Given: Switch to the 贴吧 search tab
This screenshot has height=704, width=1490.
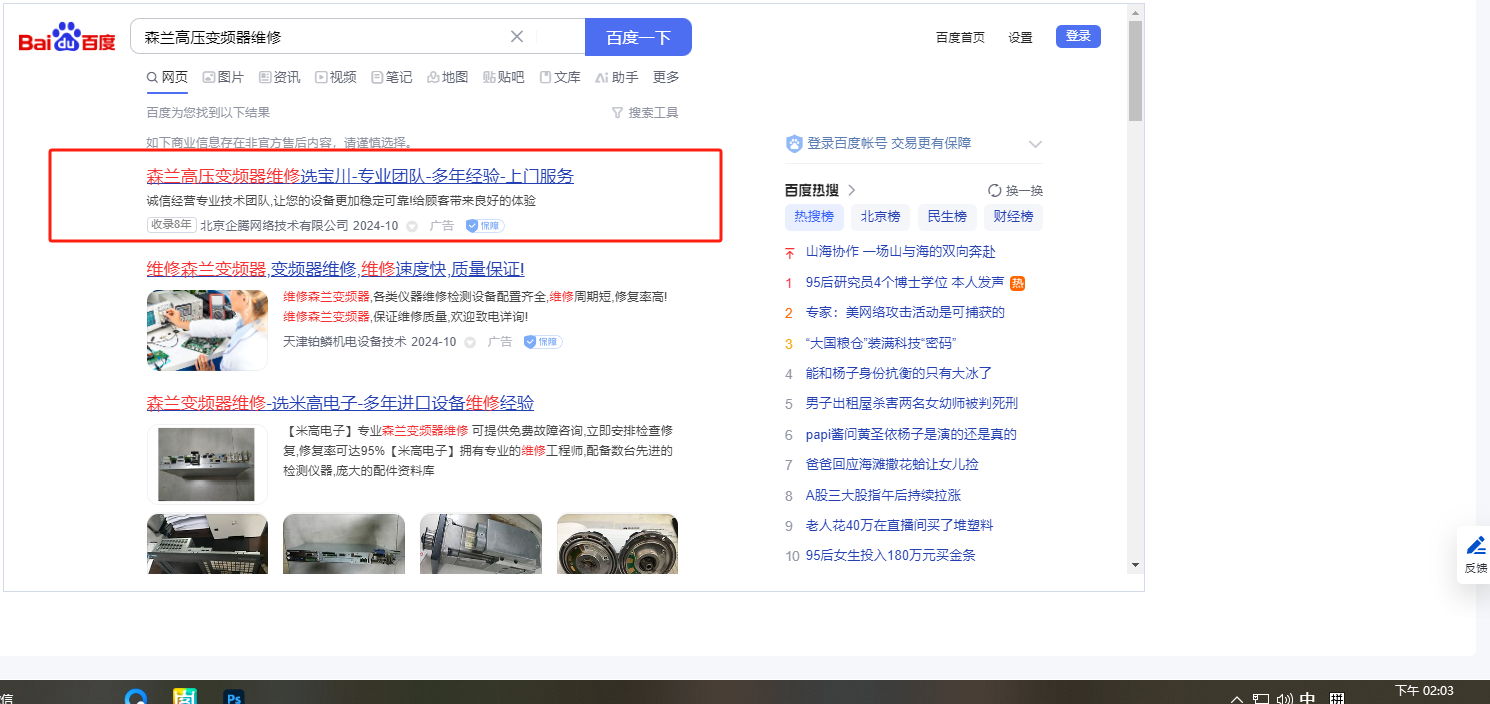Looking at the screenshot, I should click(503, 77).
